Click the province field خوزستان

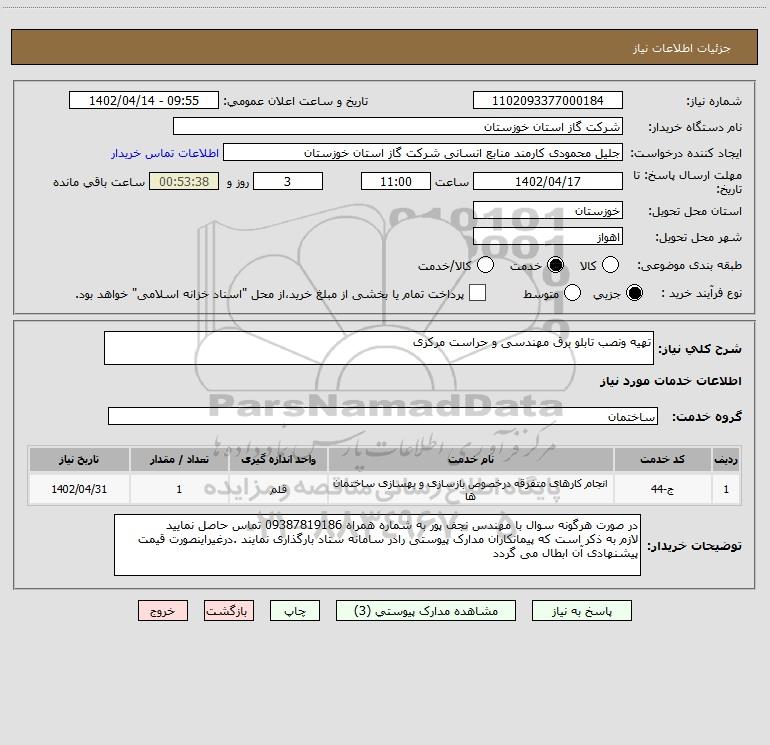click(548, 211)
